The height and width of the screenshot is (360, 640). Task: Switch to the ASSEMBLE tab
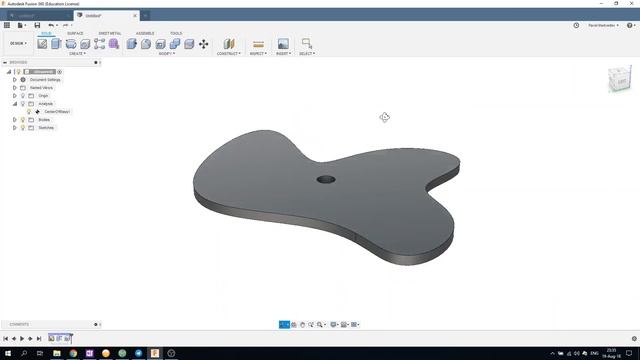pyautogui.click(x=145, y=33)
